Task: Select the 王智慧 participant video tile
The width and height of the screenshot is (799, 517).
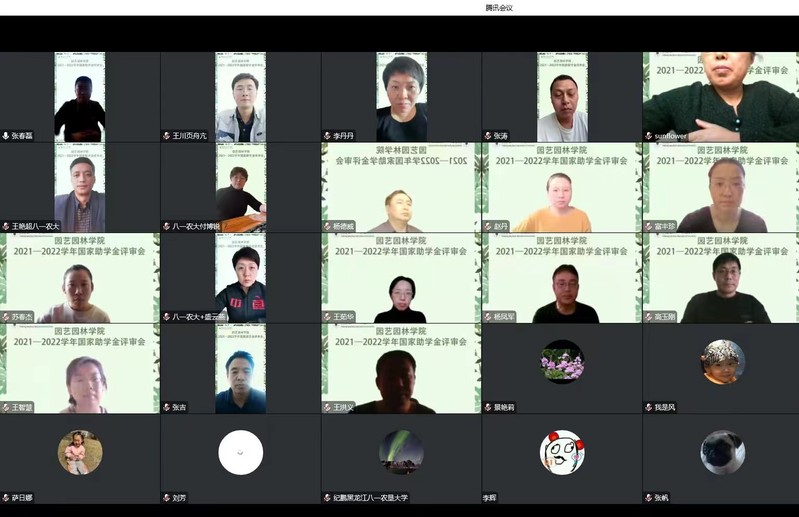Action: [80, 368]
